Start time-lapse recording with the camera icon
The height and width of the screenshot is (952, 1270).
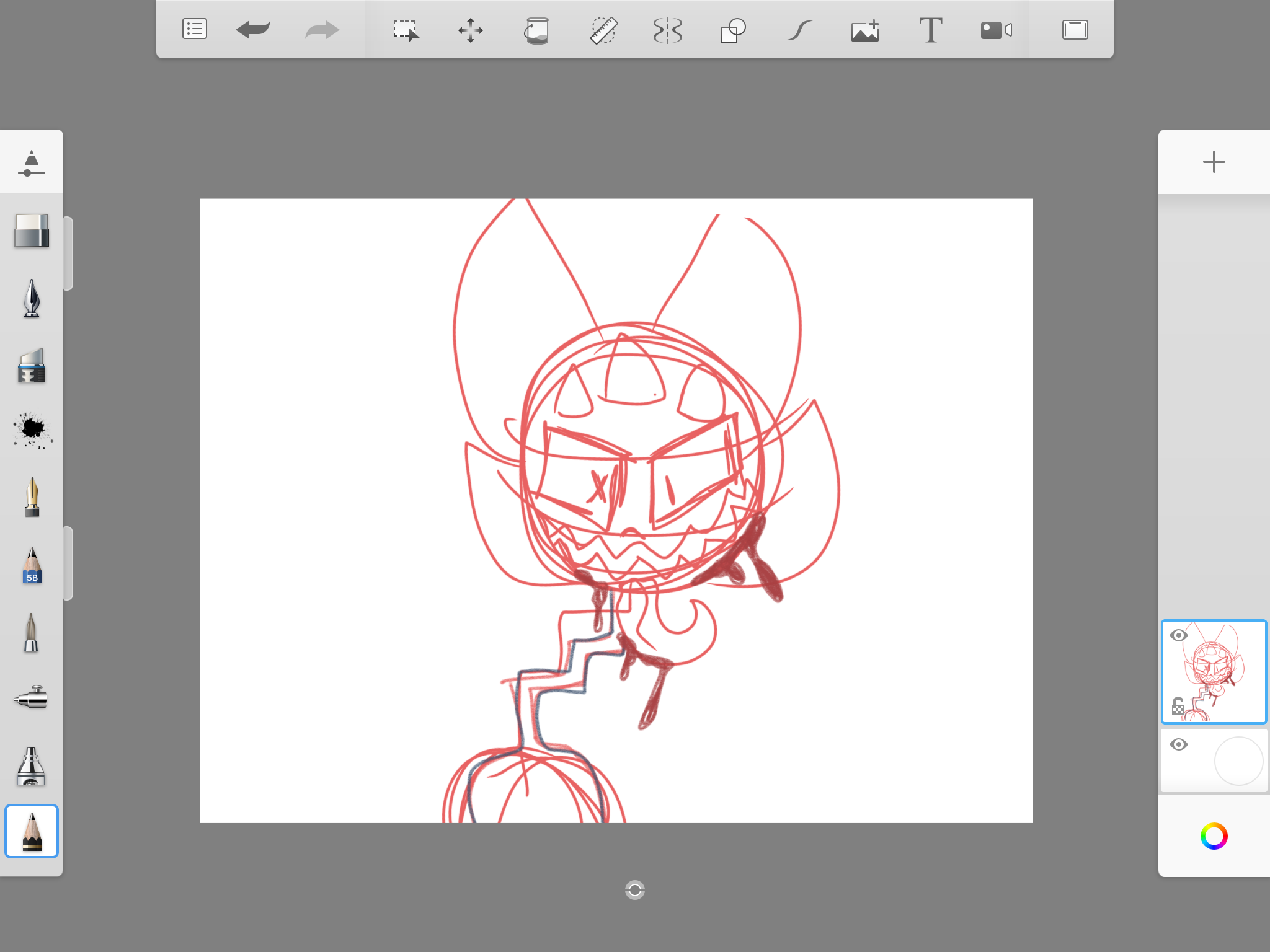tap(996, 30)
